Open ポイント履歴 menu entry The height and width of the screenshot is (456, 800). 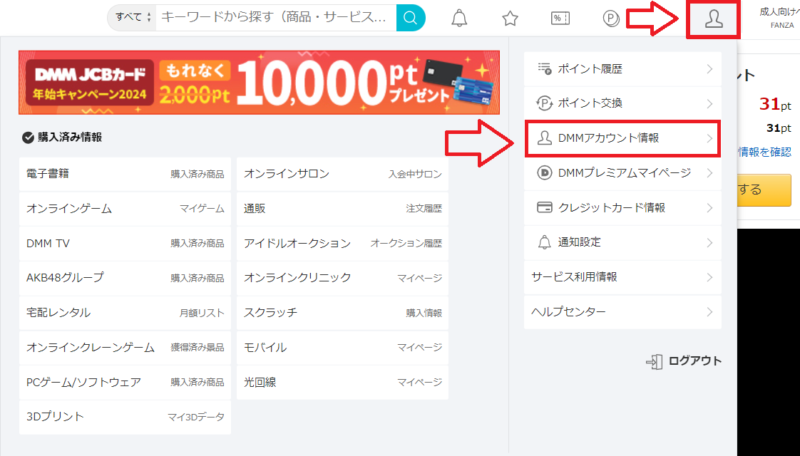tap(622, 69)
